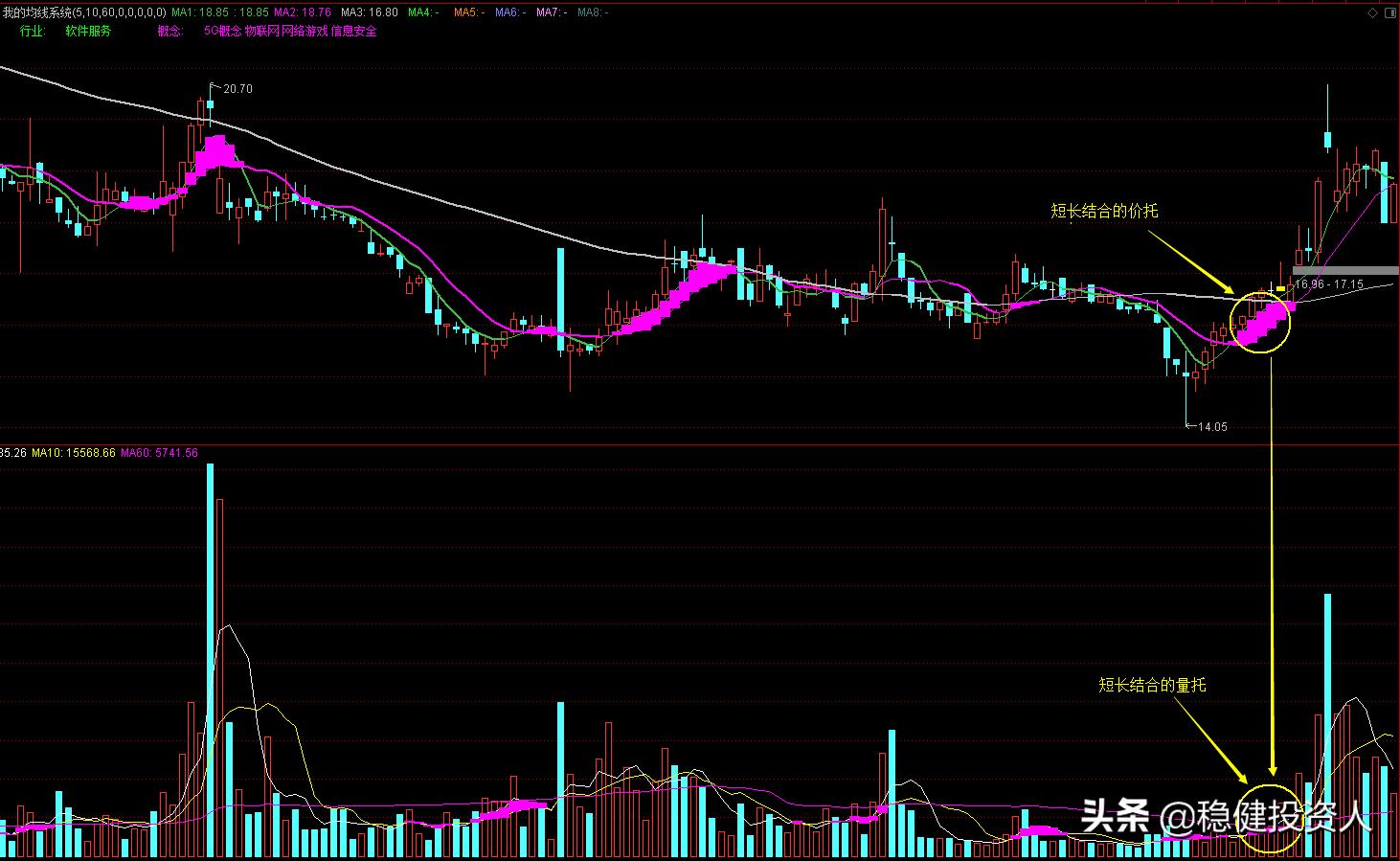Click the MA2: 18.76 value
Viewport: 1400px width, 861px height.
pyautogui.click(x=303, y=12)
